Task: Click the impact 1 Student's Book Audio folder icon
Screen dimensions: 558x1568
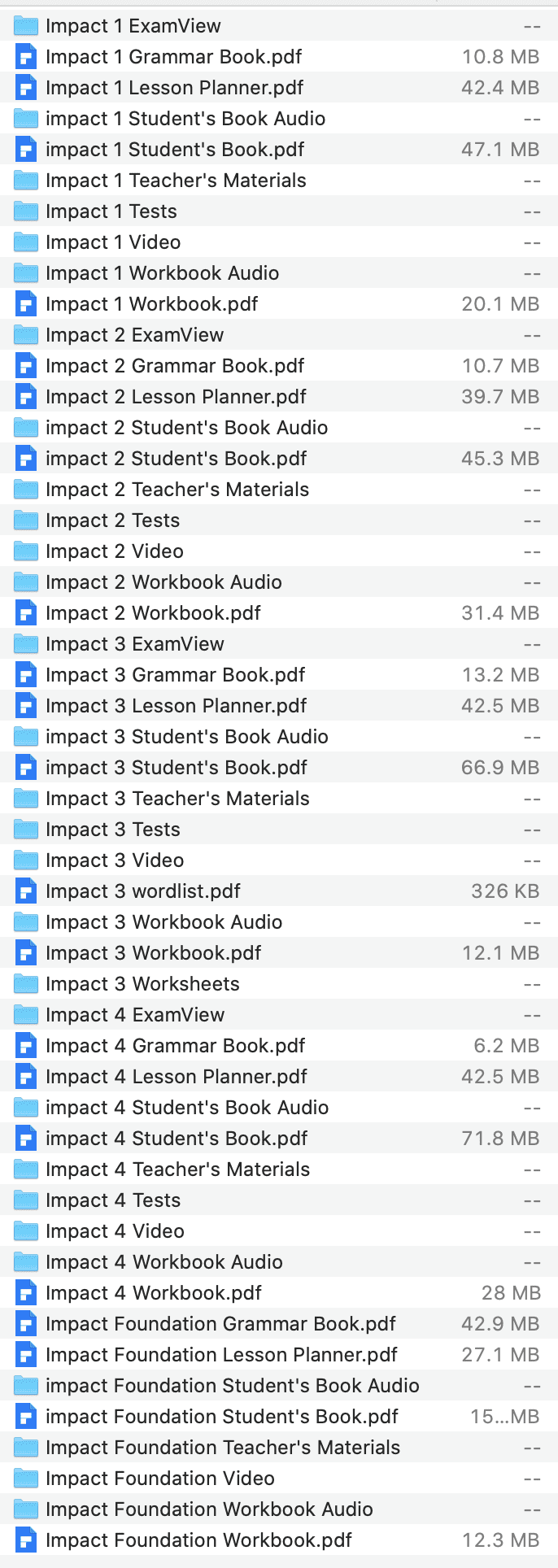Action: click(x=26, y=119)
